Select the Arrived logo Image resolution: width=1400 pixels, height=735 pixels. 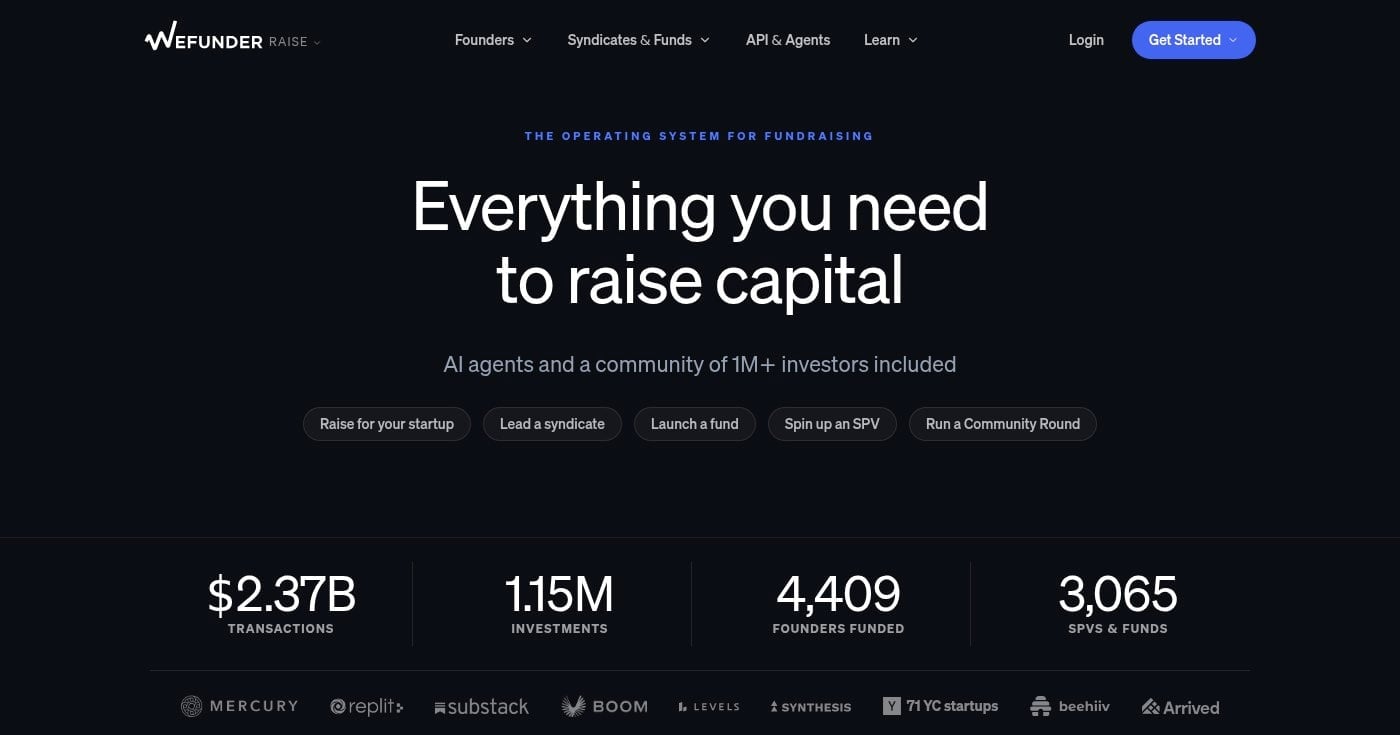(x=1180, y=707)
